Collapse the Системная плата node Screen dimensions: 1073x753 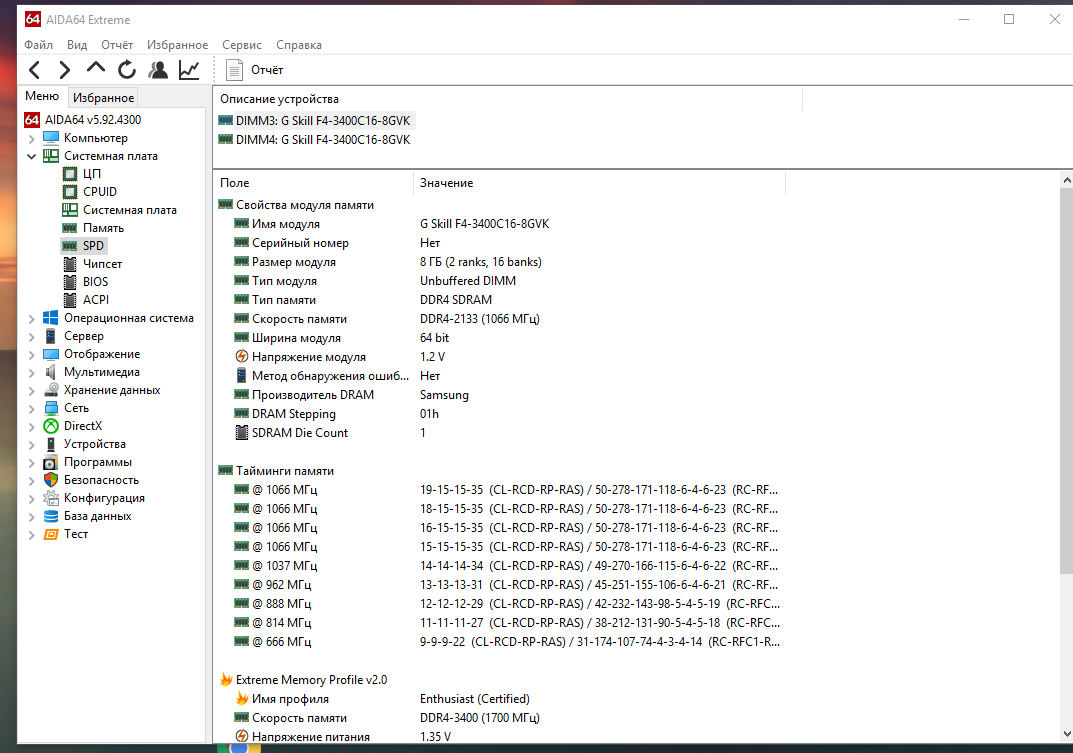click(32, 156)
